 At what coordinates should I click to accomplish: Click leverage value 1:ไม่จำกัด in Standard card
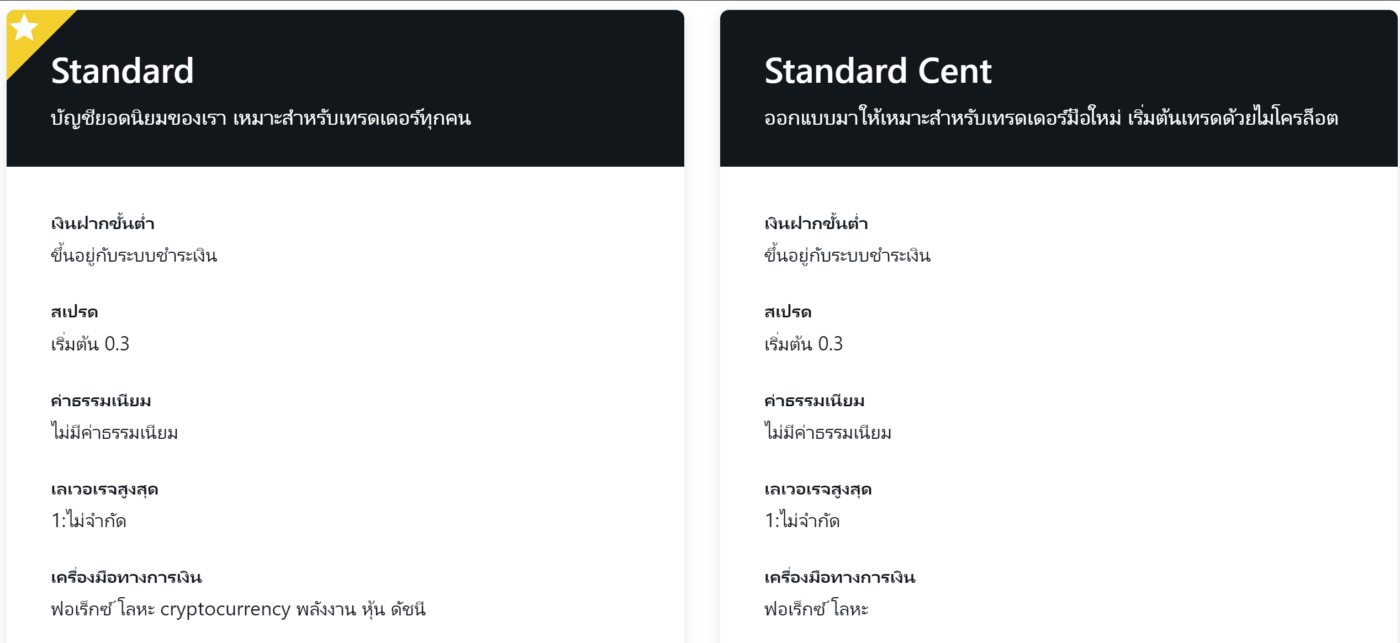[89, 521]
